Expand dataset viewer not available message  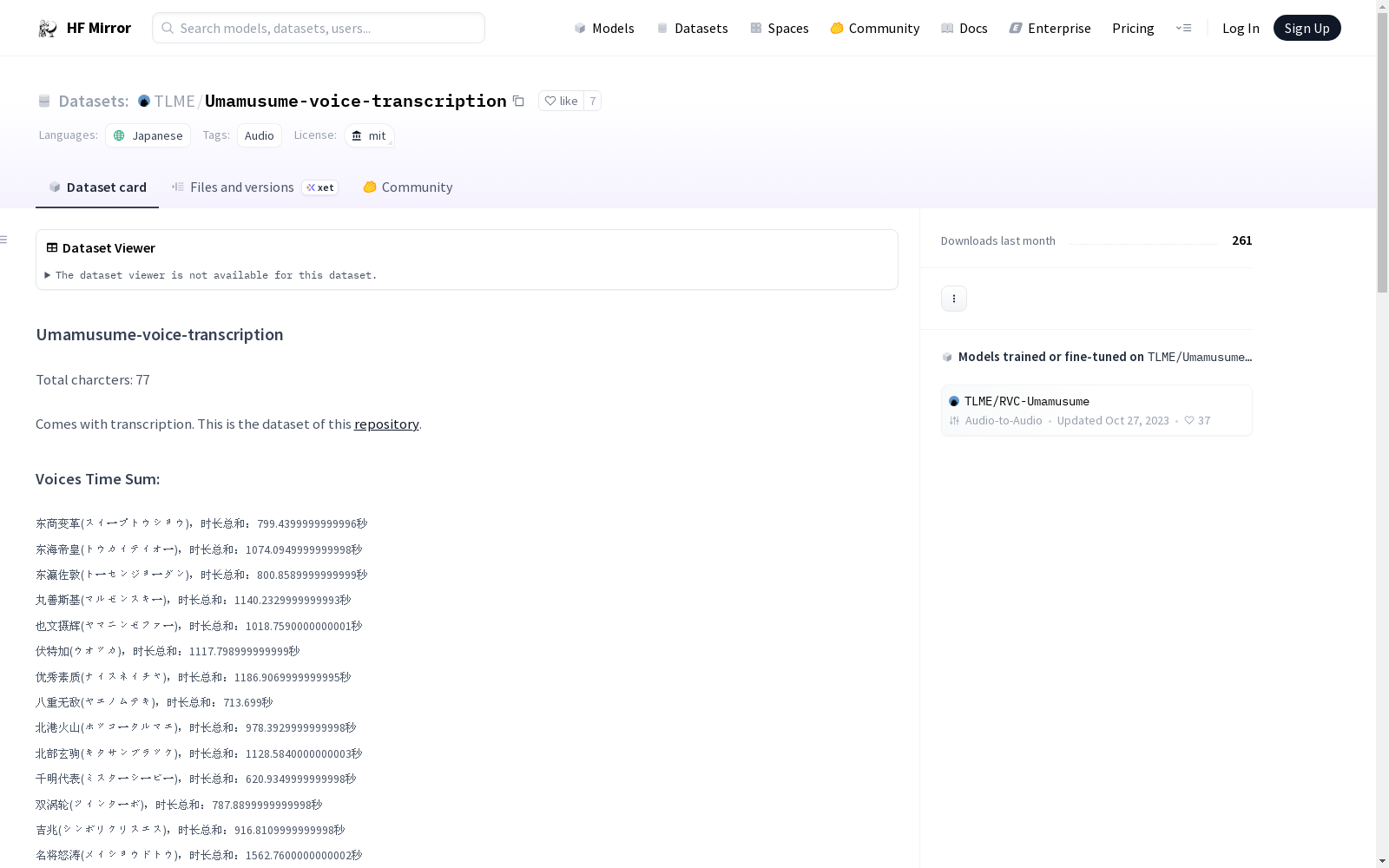click(211, 275)
